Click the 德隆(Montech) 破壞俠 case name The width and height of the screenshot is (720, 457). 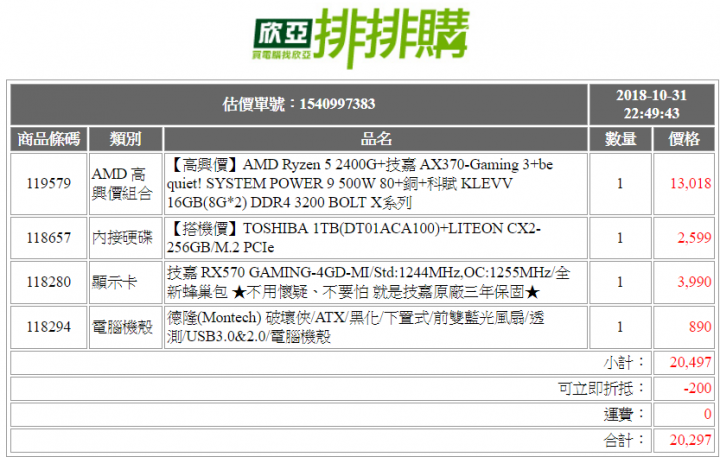click(355, 327)
